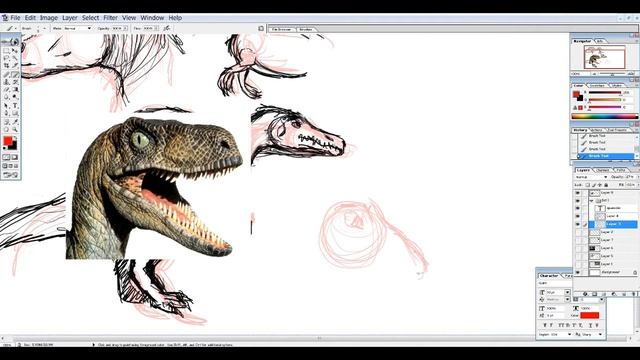This screenshot has width=640, height=360.
Task: Select the Magic Wand tool
Action: pos(15,58)
